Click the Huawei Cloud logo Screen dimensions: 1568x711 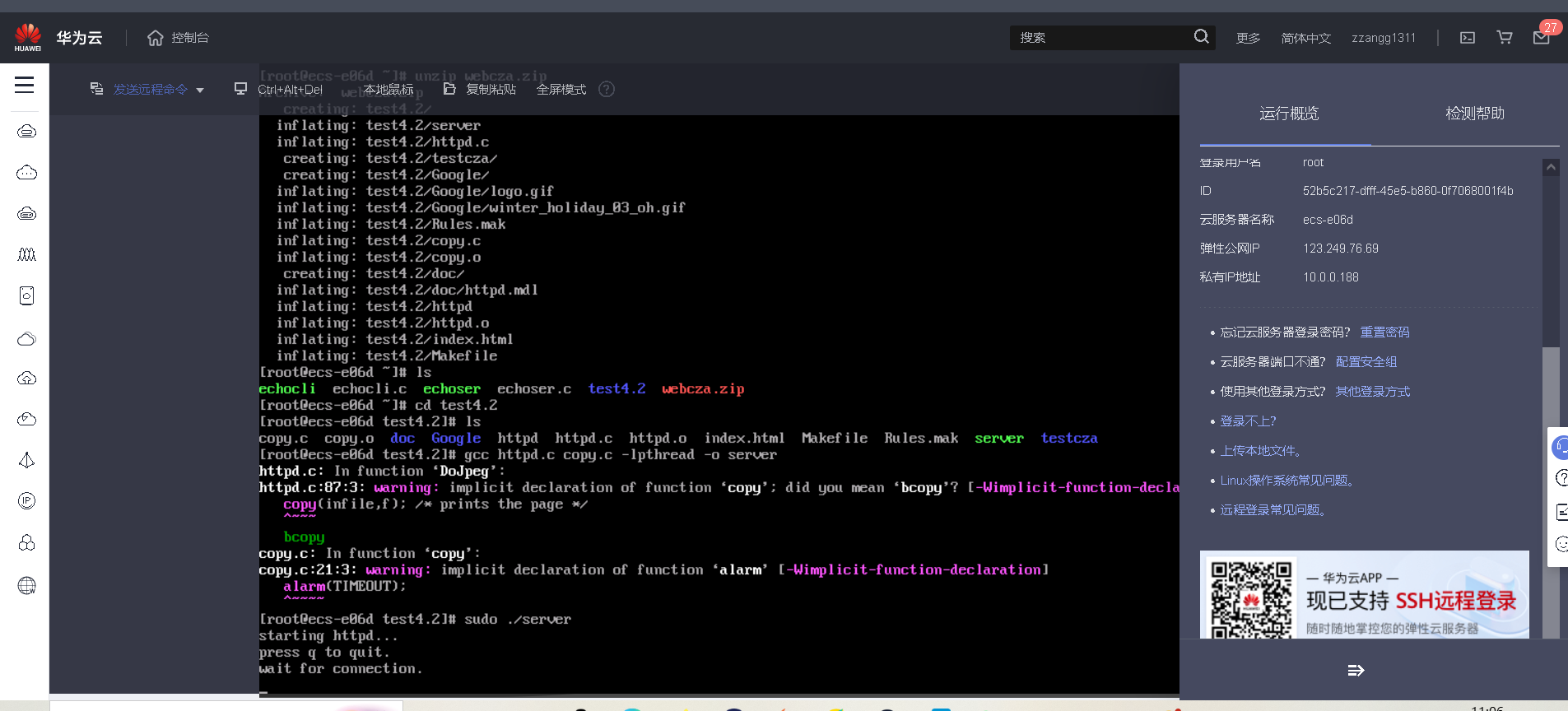coord(27,37)
